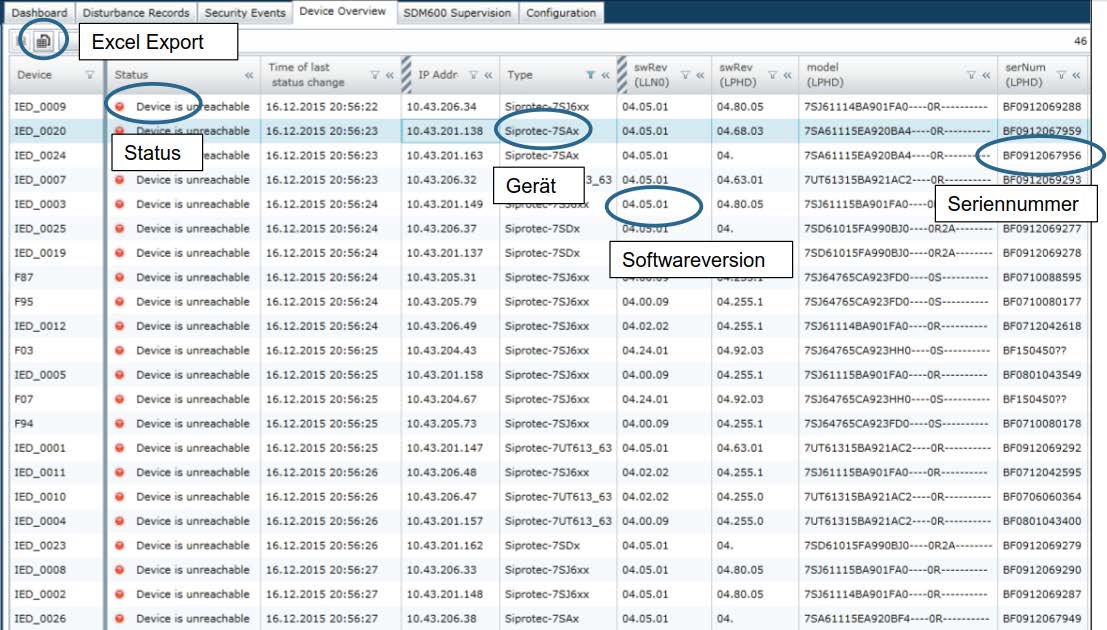1107x630 pixels.
Task: Select the F87 device row name
Action: [23, 278]
